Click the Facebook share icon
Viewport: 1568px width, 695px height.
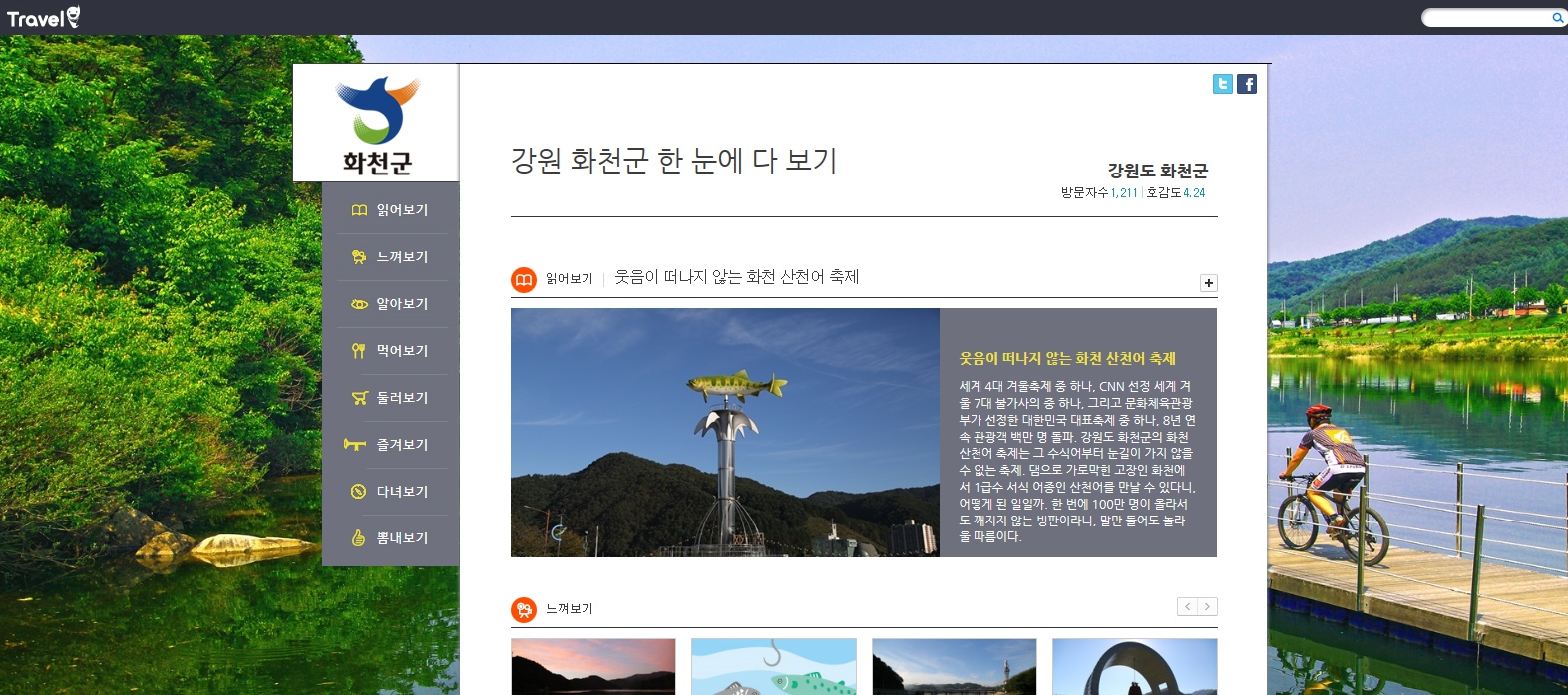pos(1247,84)
